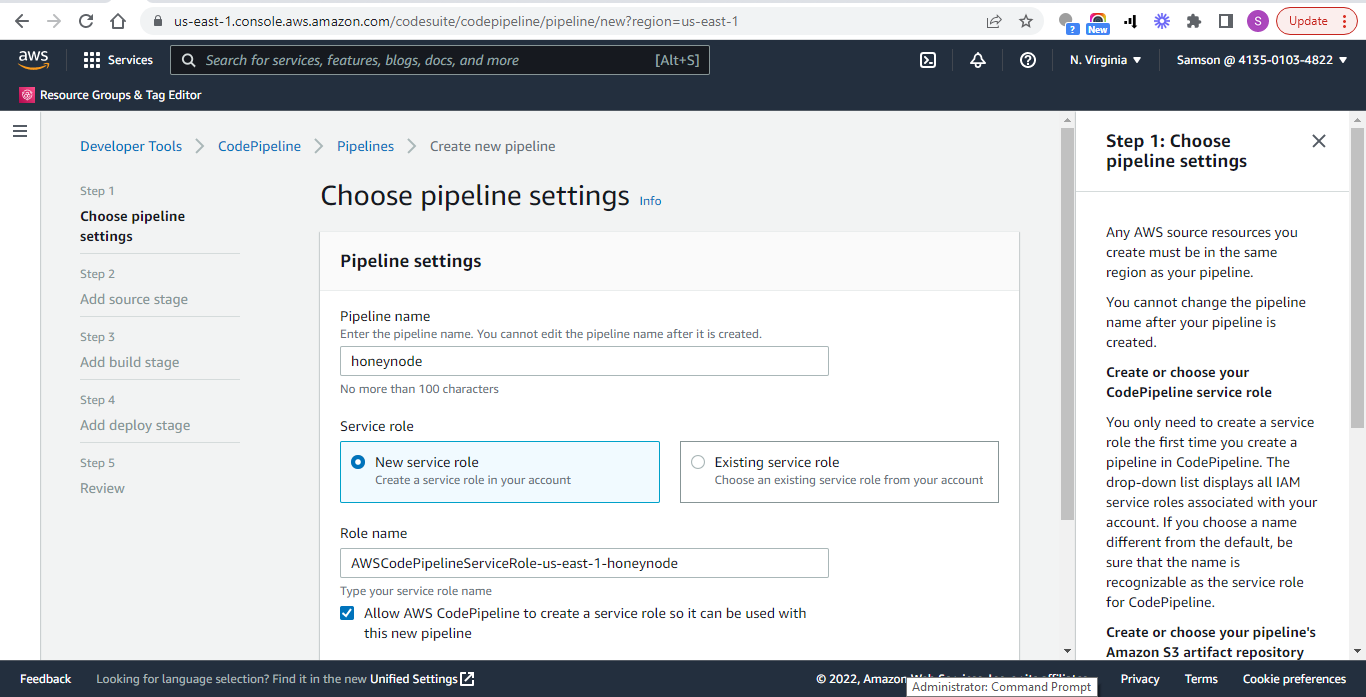Open AWS CloudShell from the top bar
Screen dimensions: 1366x697
927,60
